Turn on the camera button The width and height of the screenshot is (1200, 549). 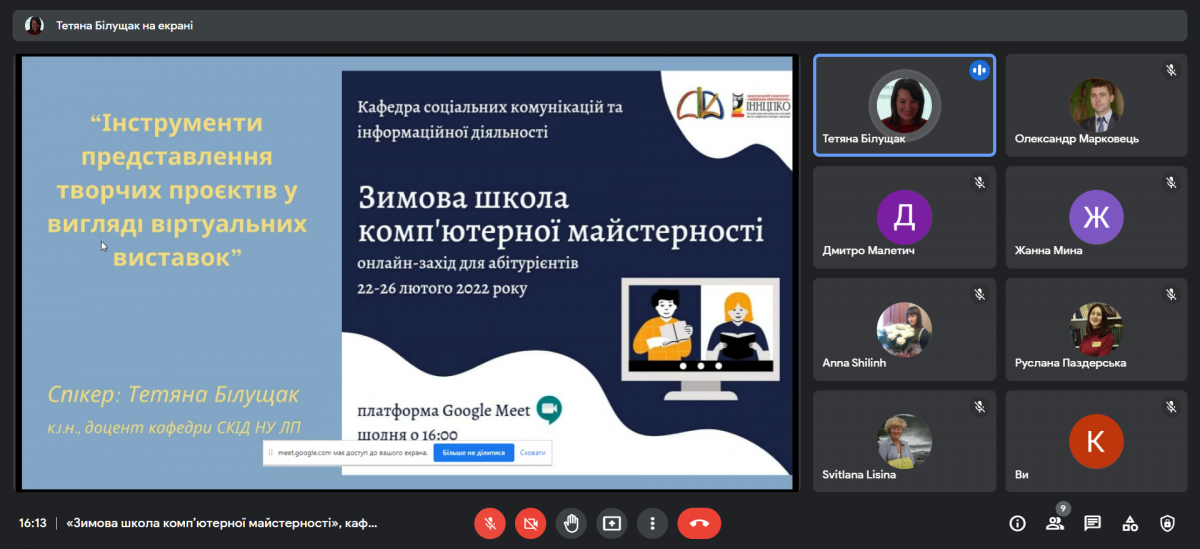tap(531, 523)
